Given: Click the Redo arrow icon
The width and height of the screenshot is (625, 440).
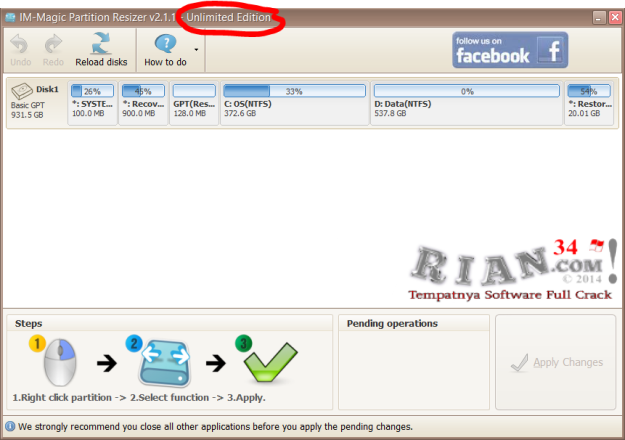Looking at the screenshot, I should tap(53, 44).
